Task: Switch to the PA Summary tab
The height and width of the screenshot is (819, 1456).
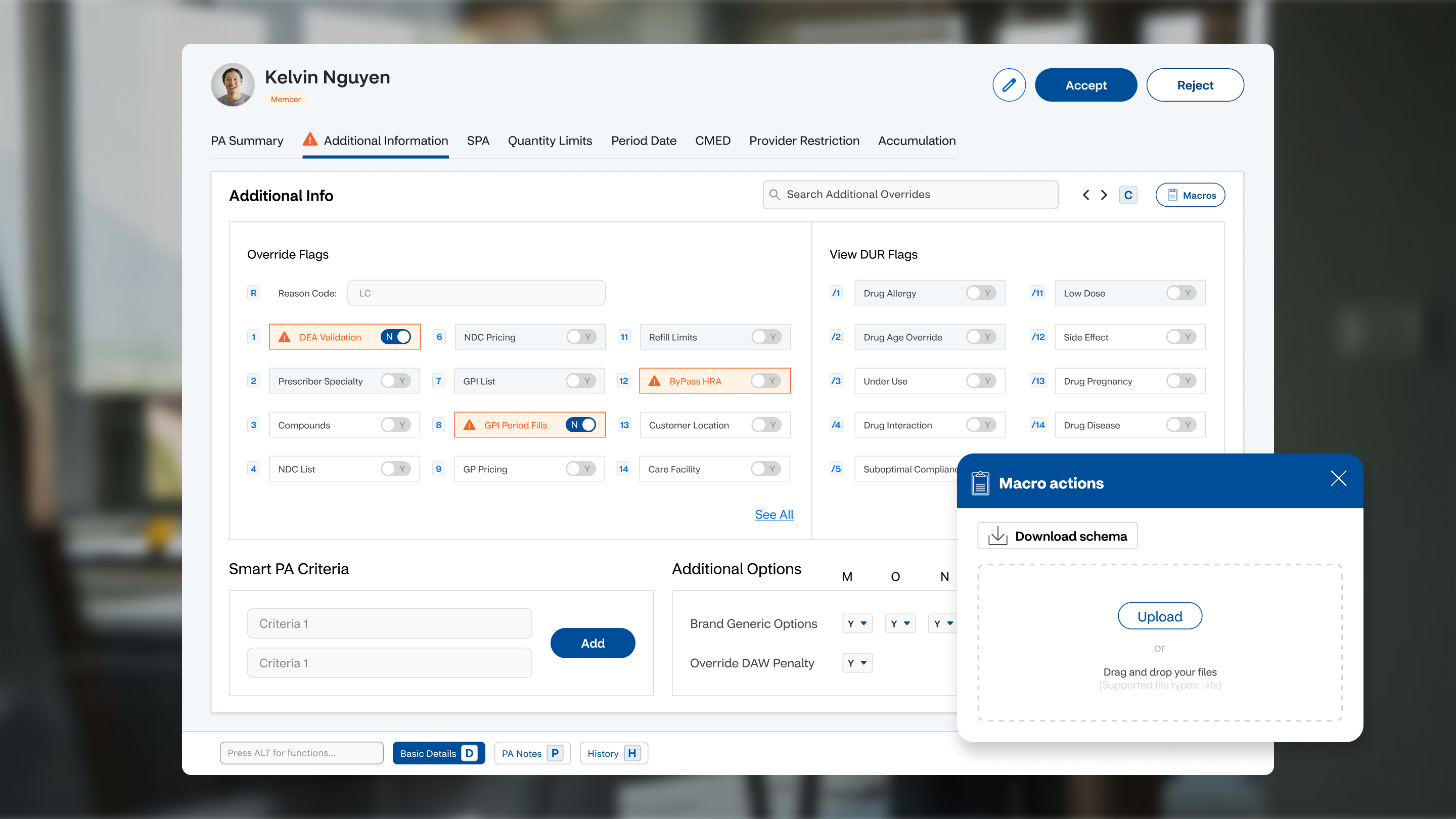Action: (247, 141)
